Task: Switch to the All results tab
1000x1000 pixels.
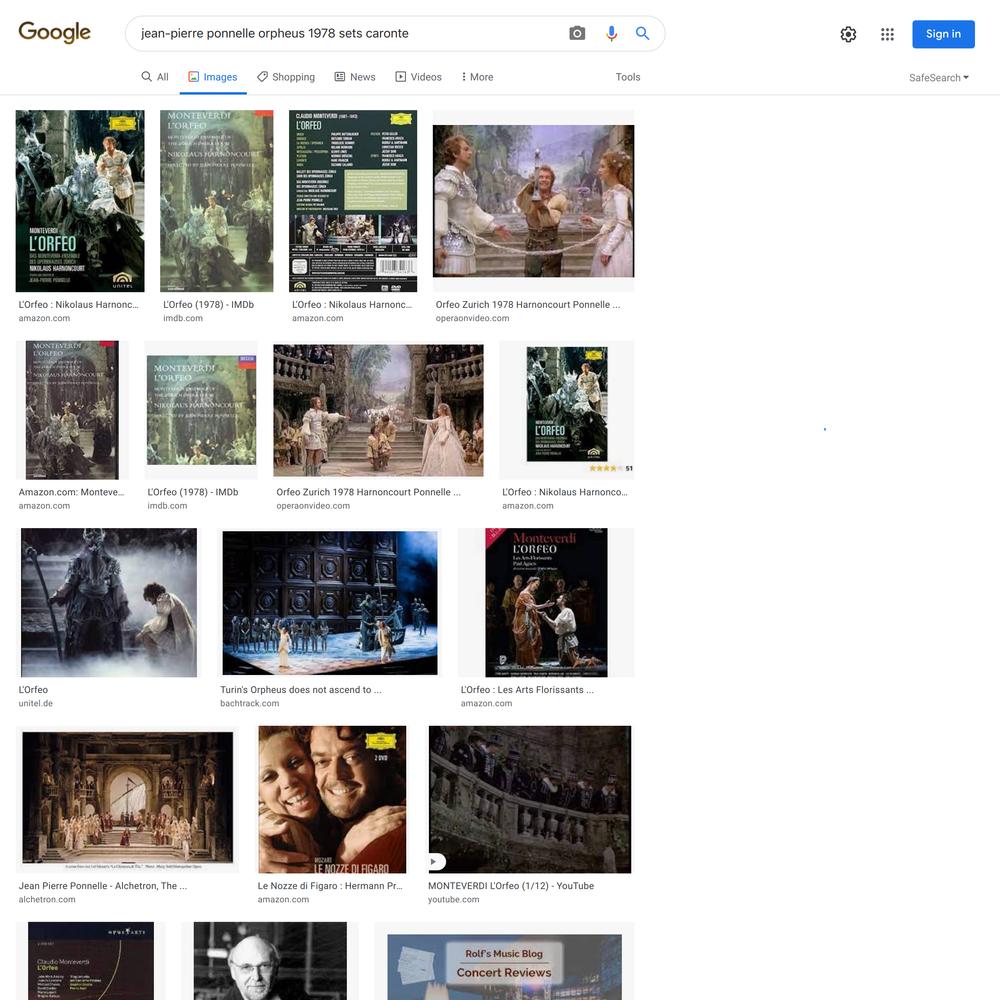Action: coord(155,77)
